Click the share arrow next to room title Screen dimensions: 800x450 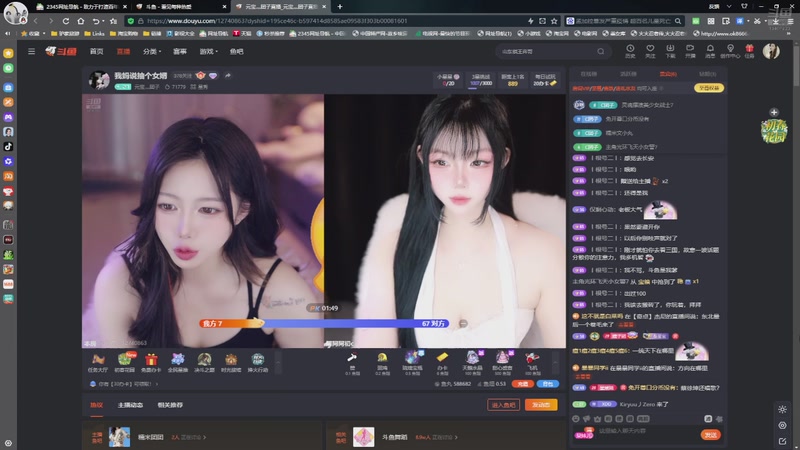click(x=228, y=76)
